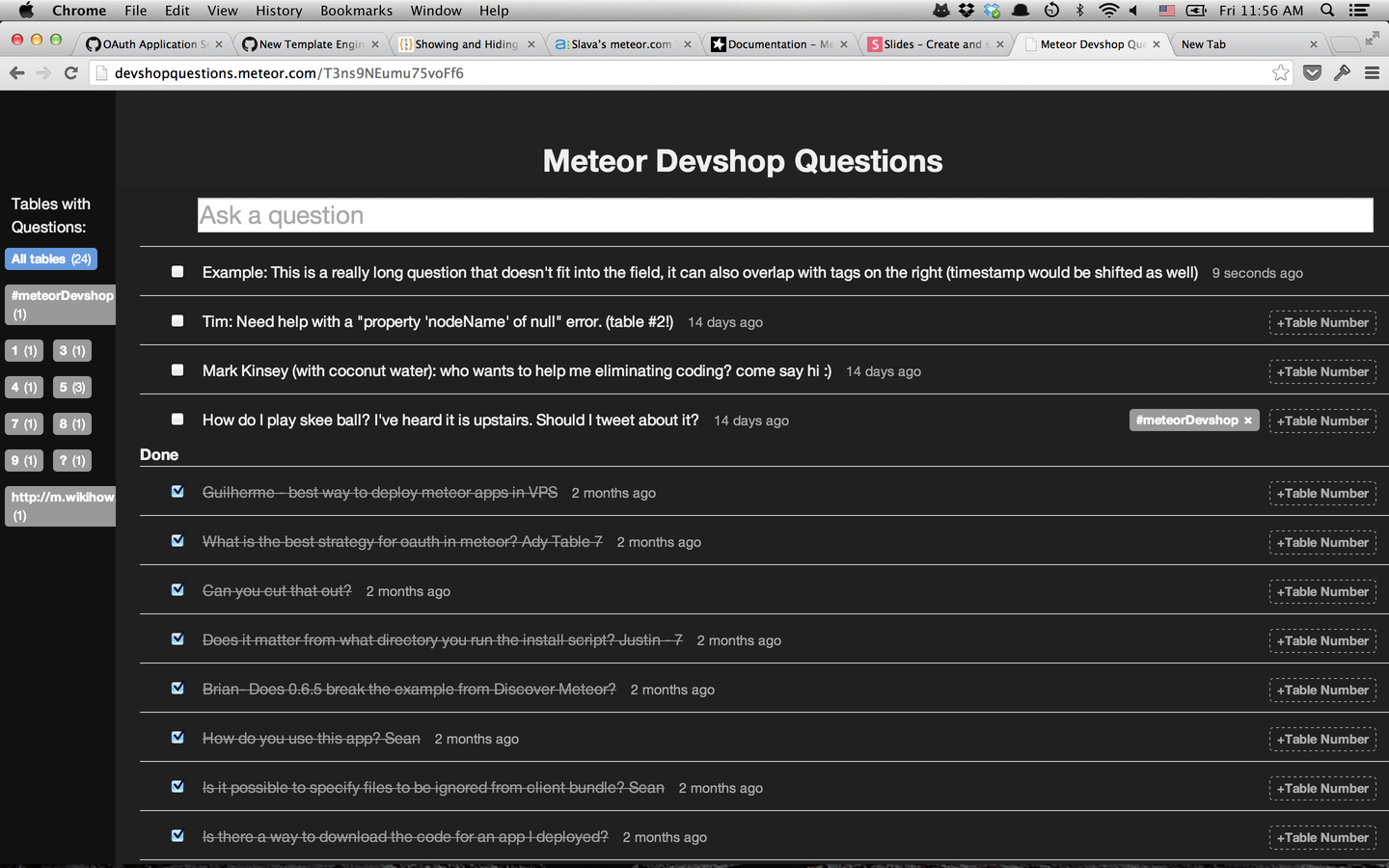Filter questions by the ? table
Viewport: 1389px width, 868px height.
coord(72,461)
